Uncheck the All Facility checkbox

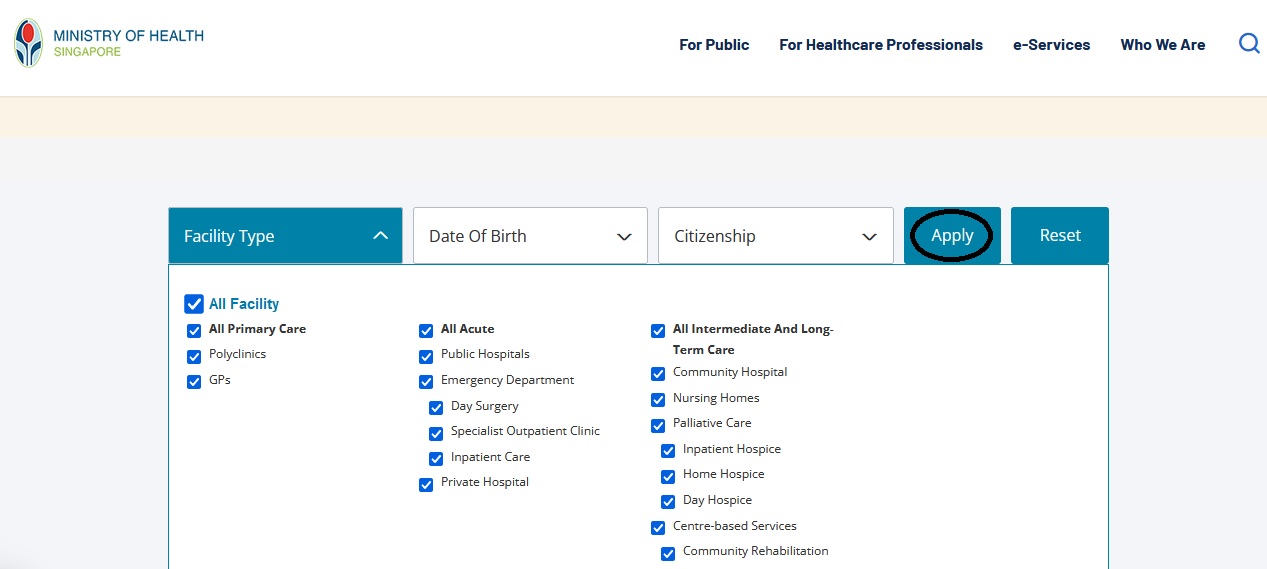point(194,304)
